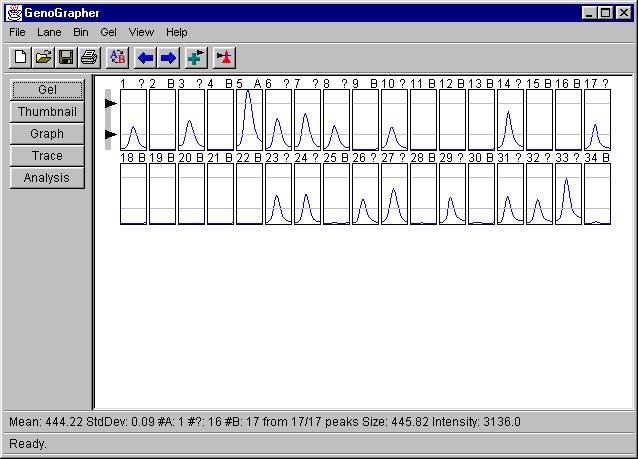Select lane 5 peak thumbnail scored A
The width and height of the screenshot is (638, 459).
(249, 119)
